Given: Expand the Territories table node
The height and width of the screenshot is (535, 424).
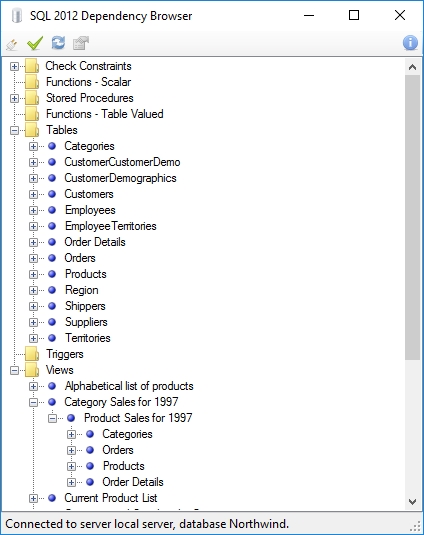Looking at the screenshot, I should pos(33,338).
